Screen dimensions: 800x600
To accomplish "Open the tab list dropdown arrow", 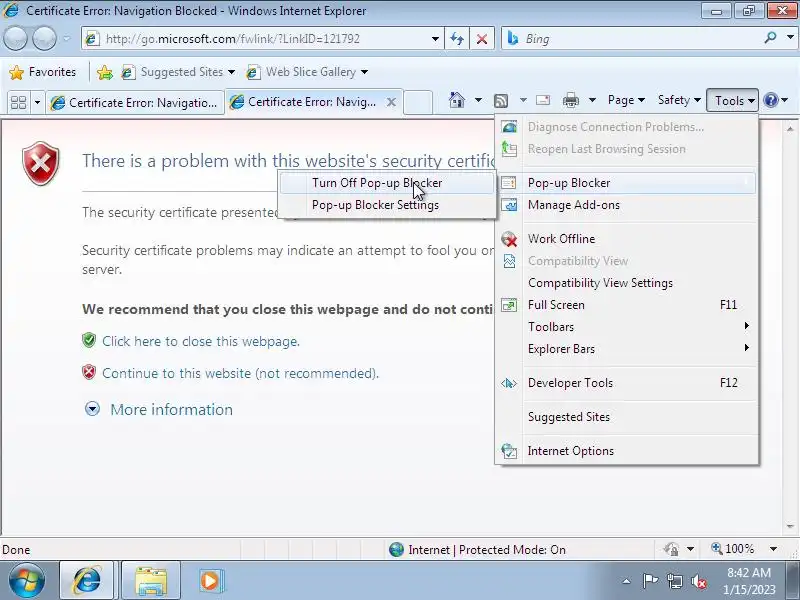I will coord(37,103).
